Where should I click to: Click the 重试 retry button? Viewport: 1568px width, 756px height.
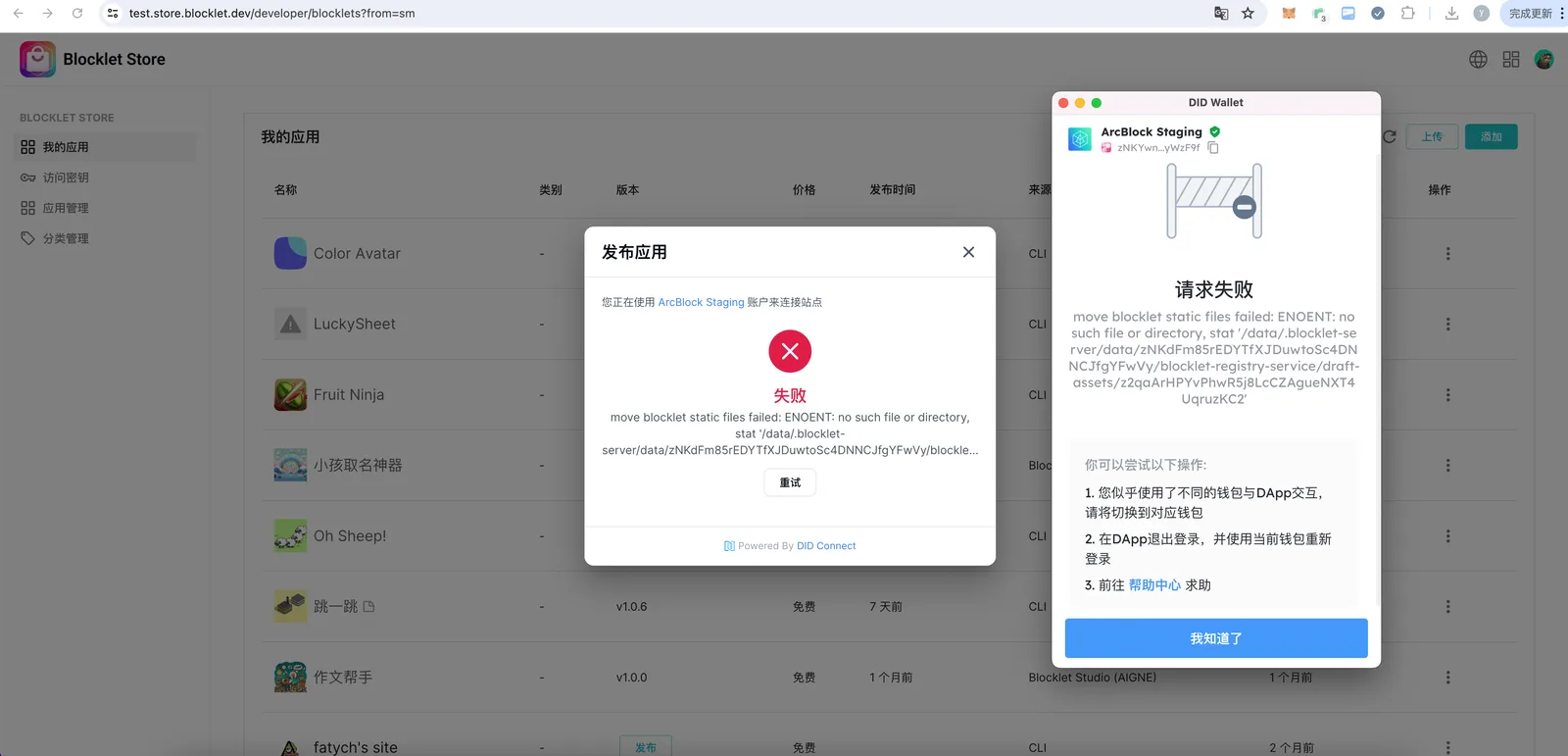790,482
